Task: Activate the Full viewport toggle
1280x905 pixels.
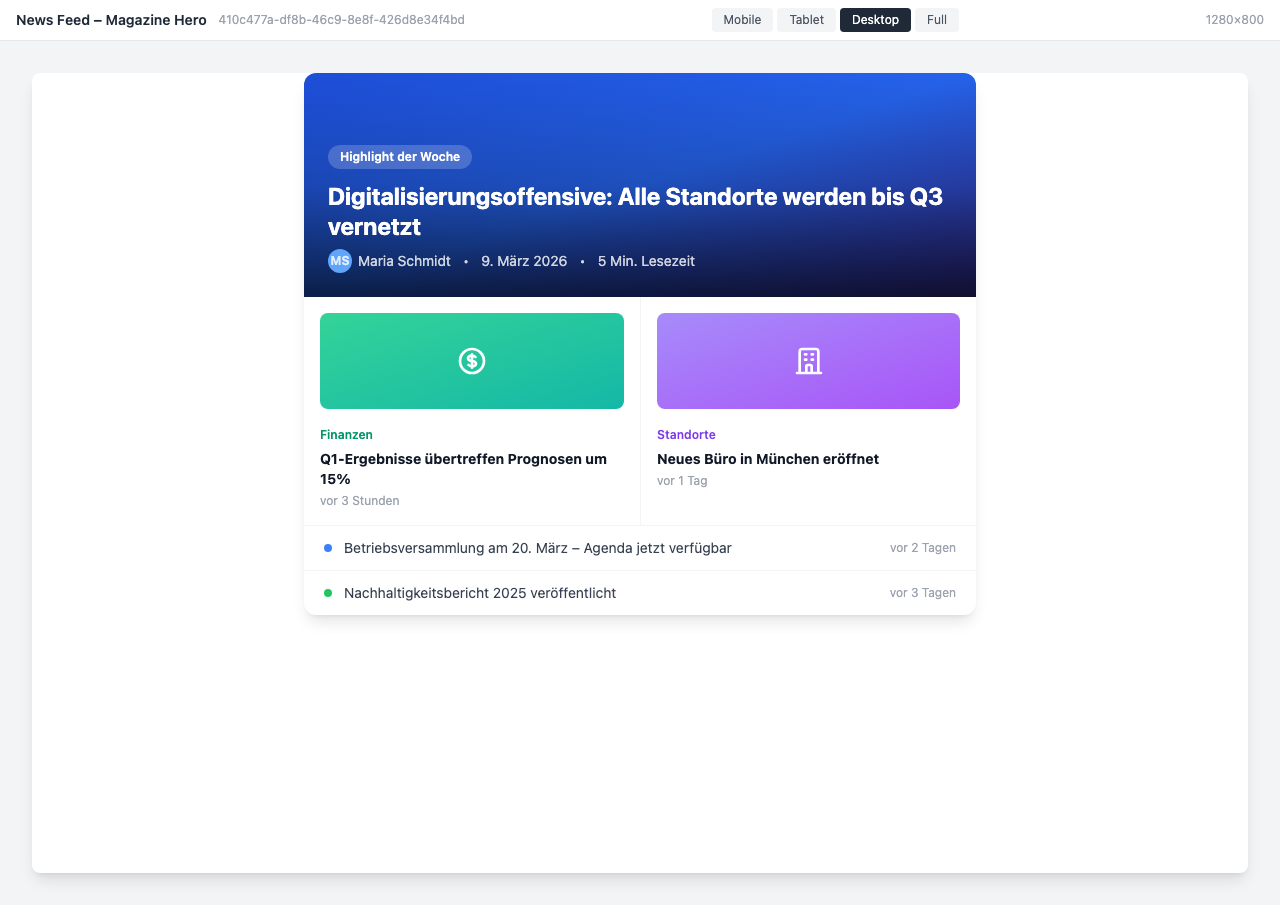Action: [x=936, y=19]
